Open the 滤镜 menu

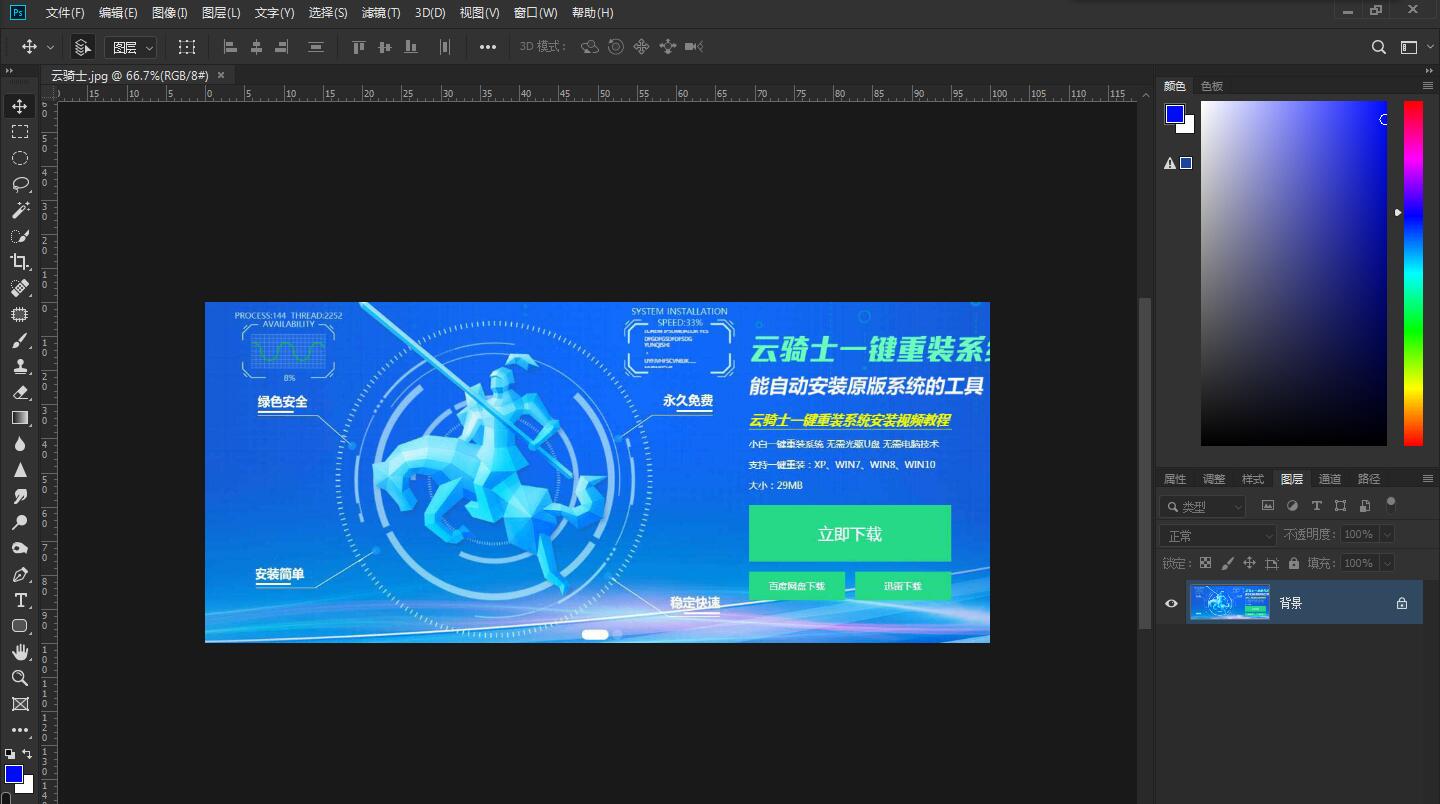381,13
